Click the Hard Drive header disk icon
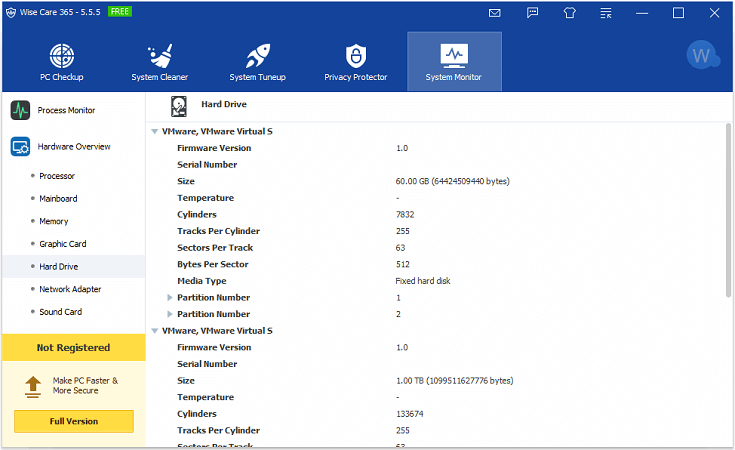 (179, 106)
